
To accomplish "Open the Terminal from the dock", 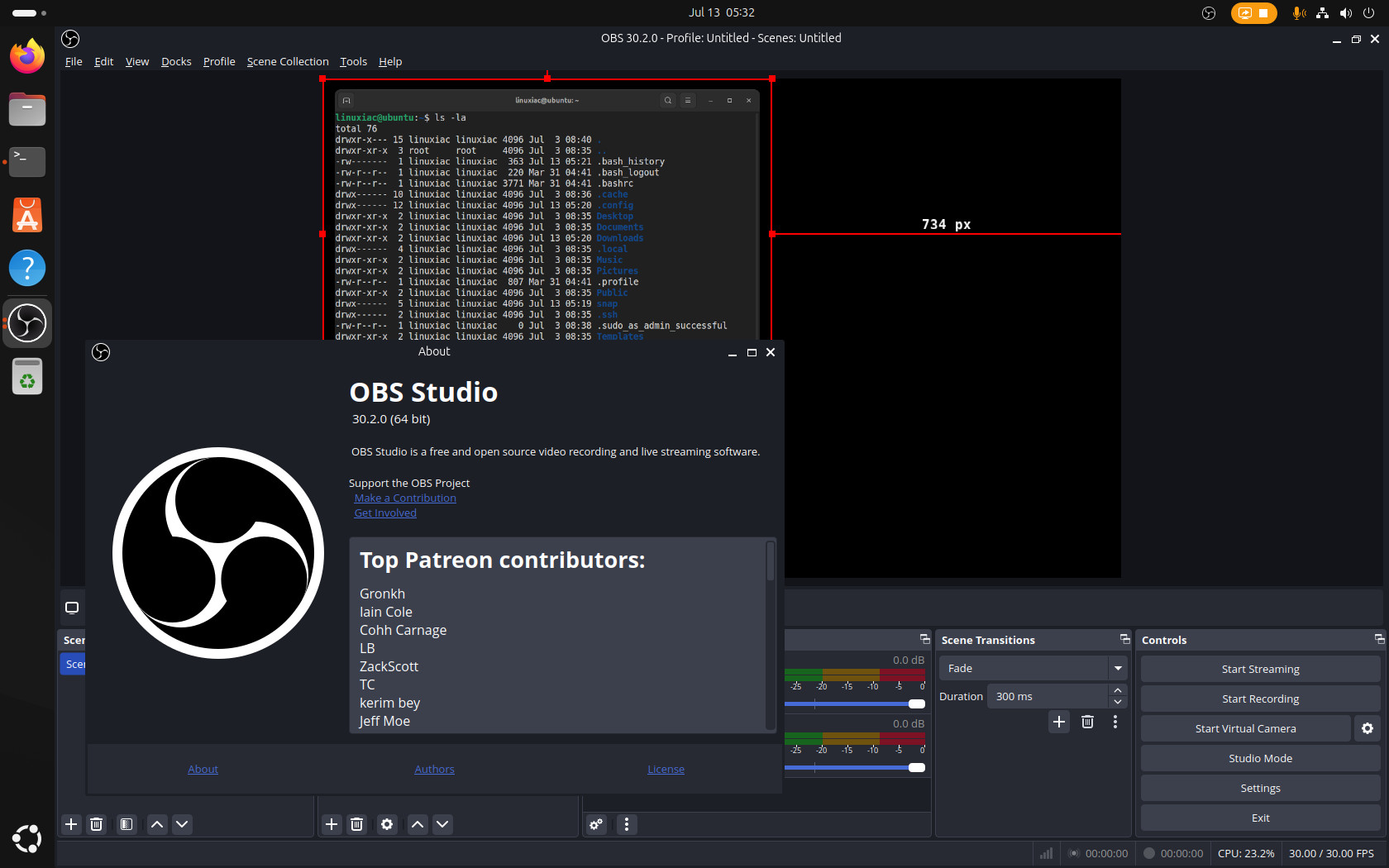I will point(27,162).
